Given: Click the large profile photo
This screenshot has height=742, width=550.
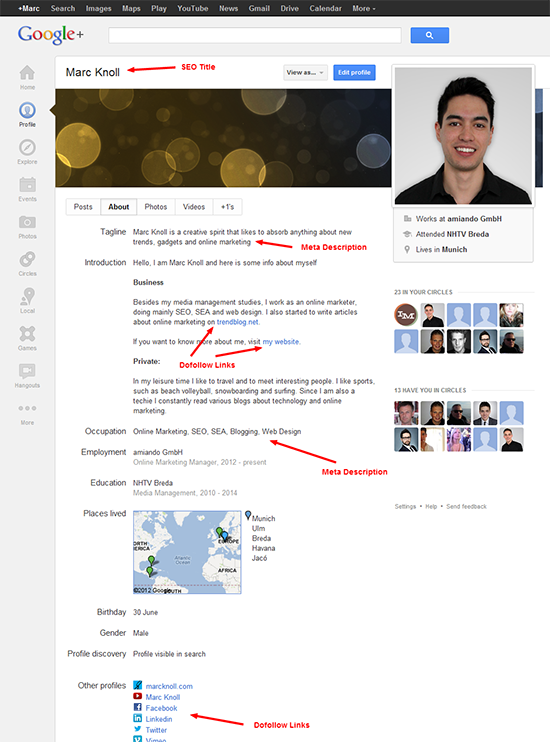Looking at the screenshot, I should pyautogui.click(x=463, y=136).
